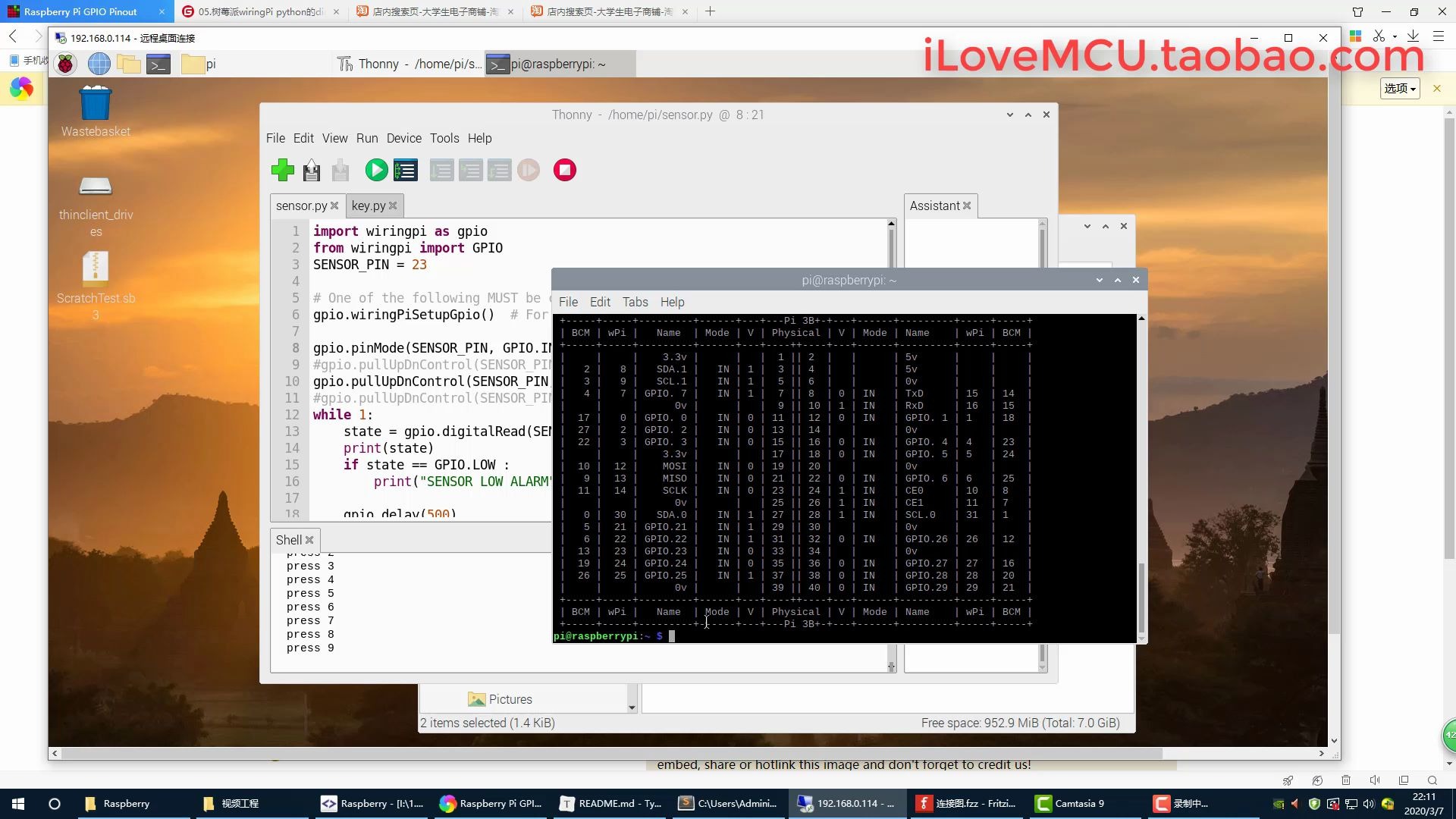Click the green New file plus icon
The image size is (1456, 819).
(283, 170)
